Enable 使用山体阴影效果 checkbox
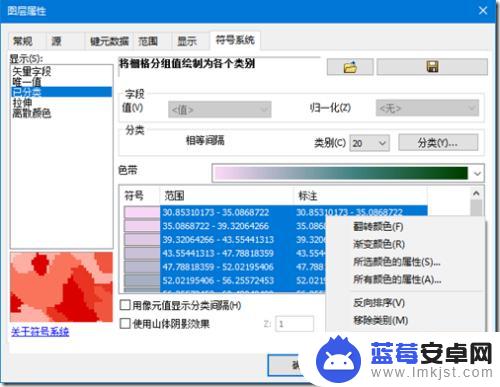Image resolution: width=500 pixels, height=387 pixels. click(125, 323)
